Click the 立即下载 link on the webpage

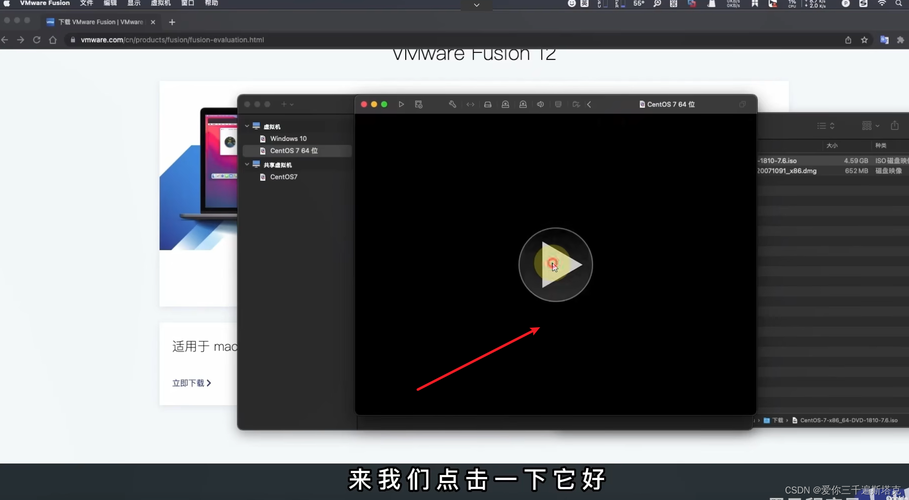pos(191,383)
